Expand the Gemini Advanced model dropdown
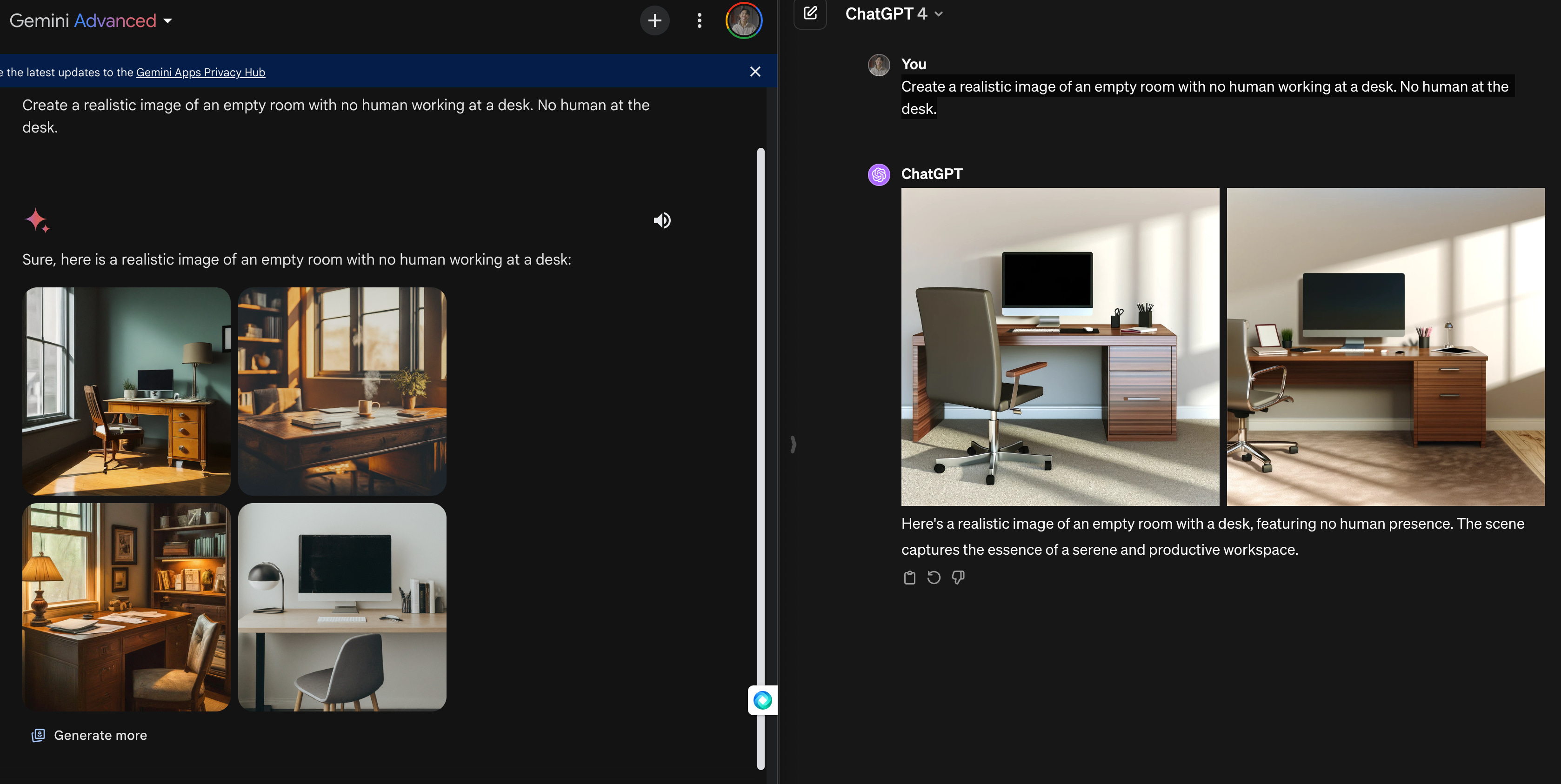Viewport: 1561px width, 784px height. pyautogui.click(x=168, y=20)
